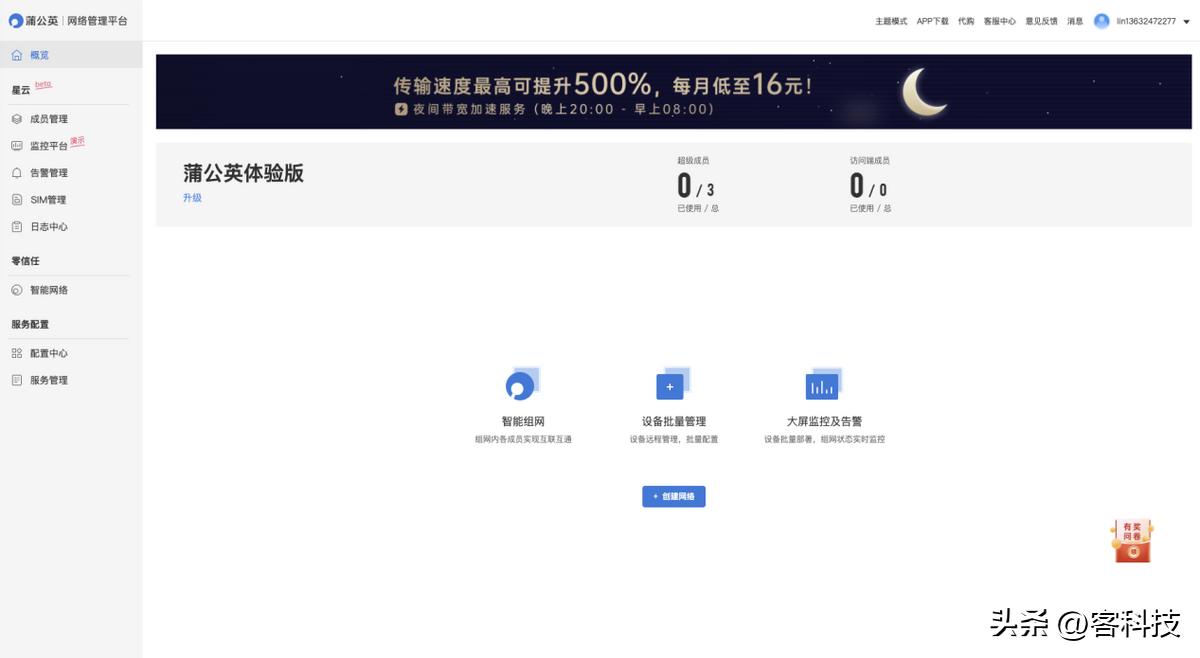Click the user avatar icon
Image resolution: width=1200 pixels, height=658 pixels.
point(1101,21)
